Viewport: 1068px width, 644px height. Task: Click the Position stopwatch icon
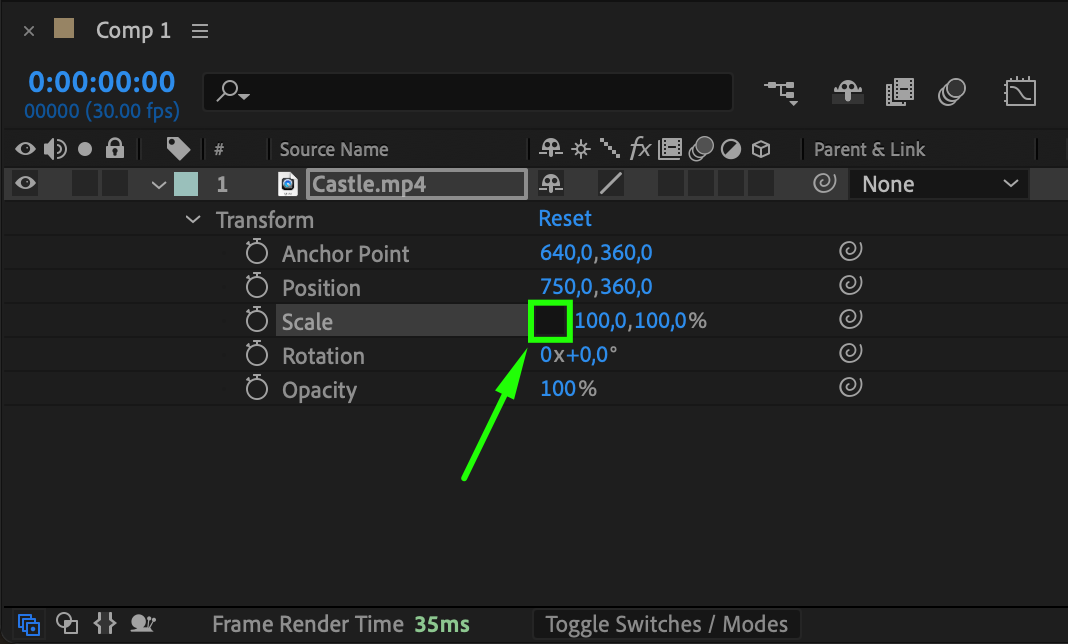(x=257, y=287)
